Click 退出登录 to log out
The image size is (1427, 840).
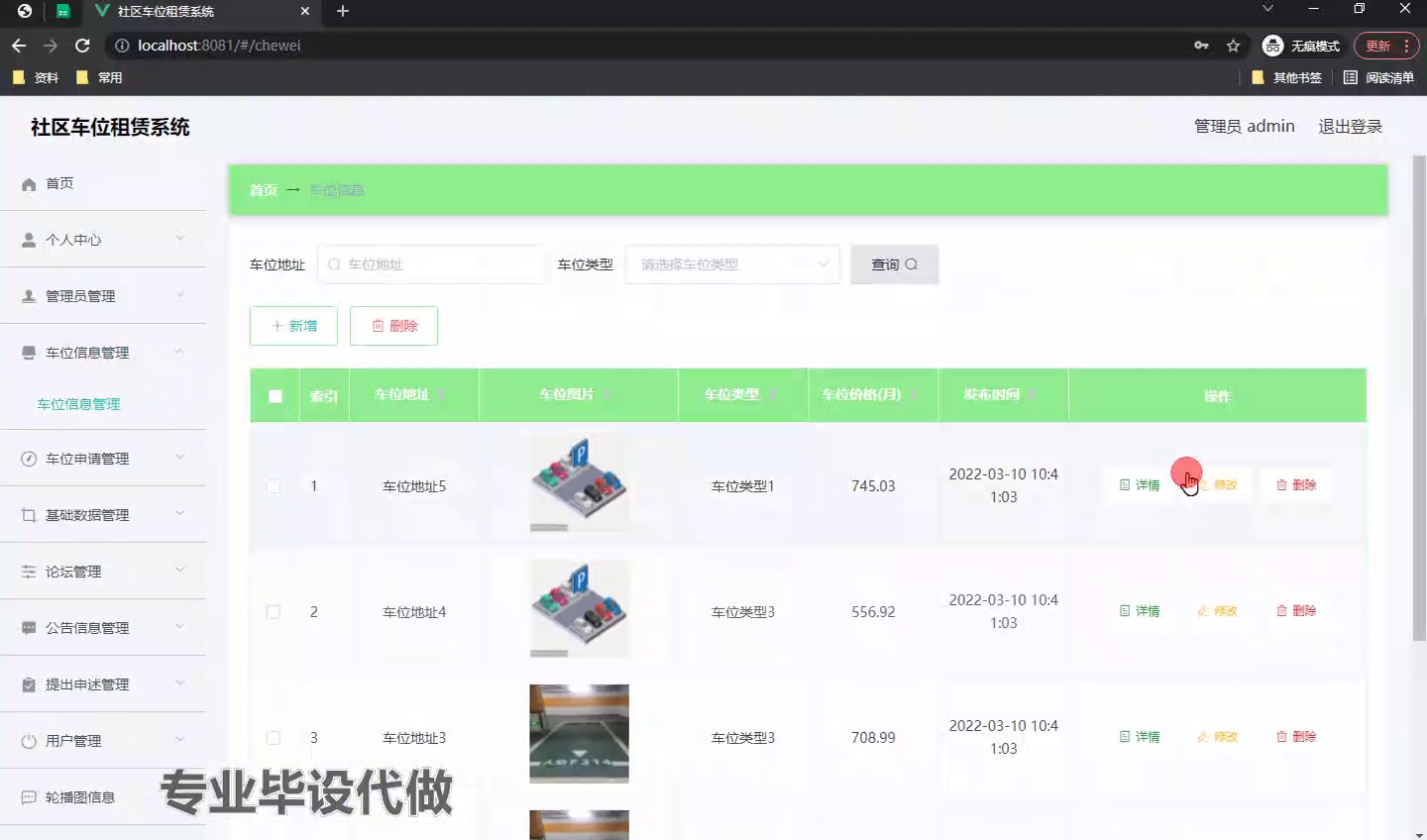point(1350,127)
